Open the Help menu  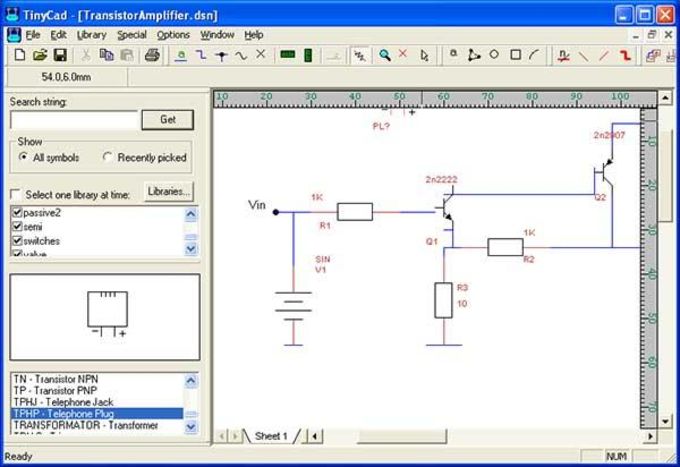(254, 35)
